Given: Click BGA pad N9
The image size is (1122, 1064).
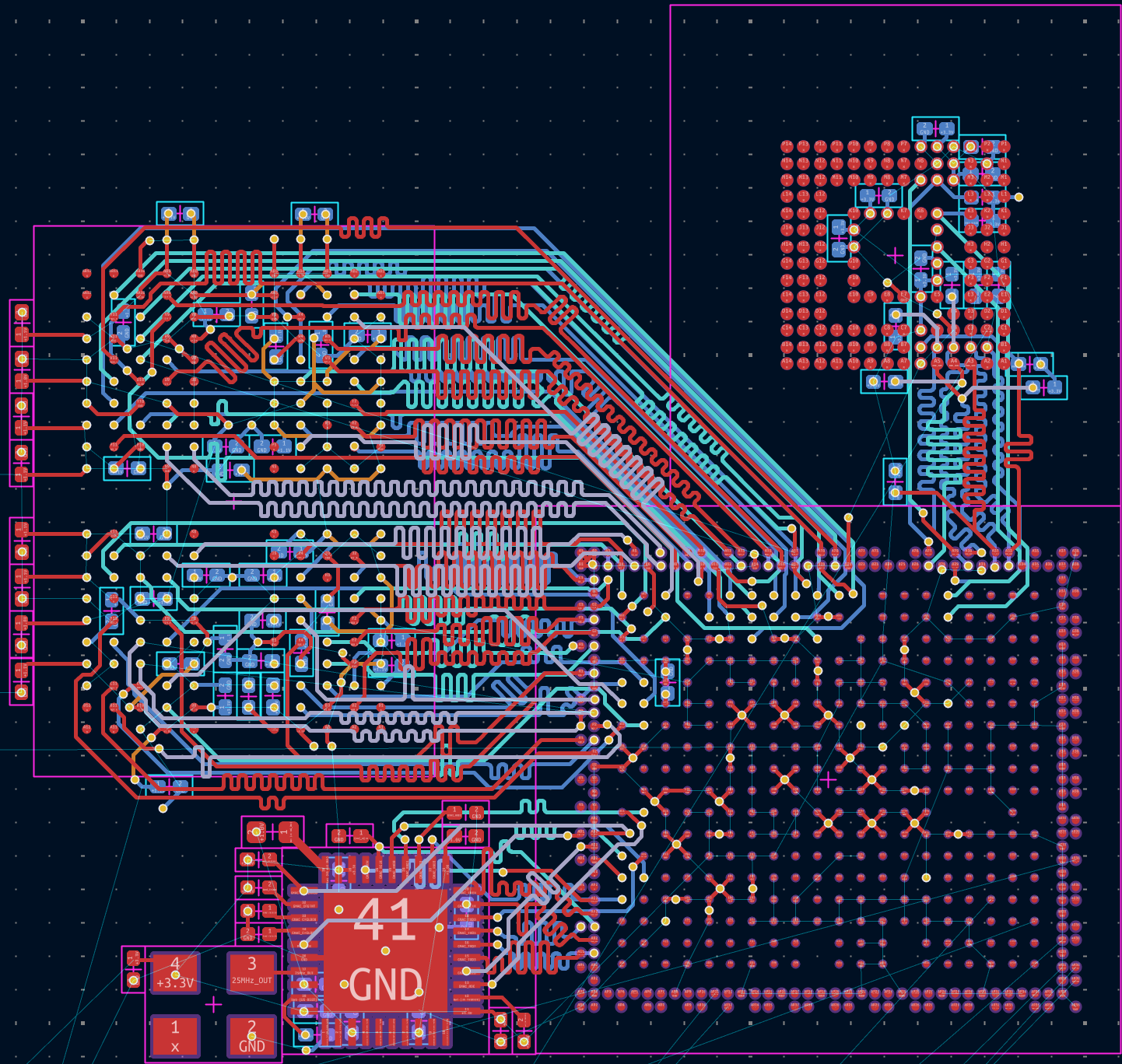Looking at the screenshot, I should (869, 163).
